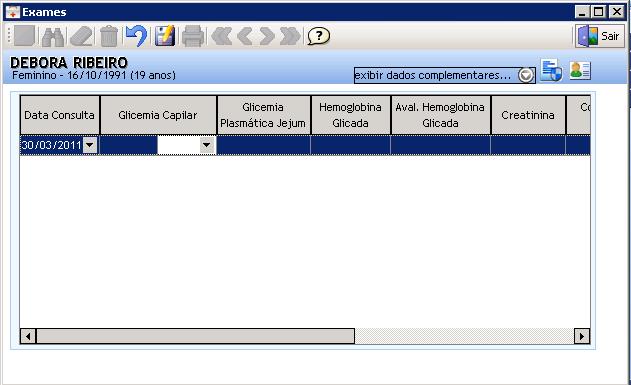
Task: Click the Creatinina column header
Action: coord(528,115)
